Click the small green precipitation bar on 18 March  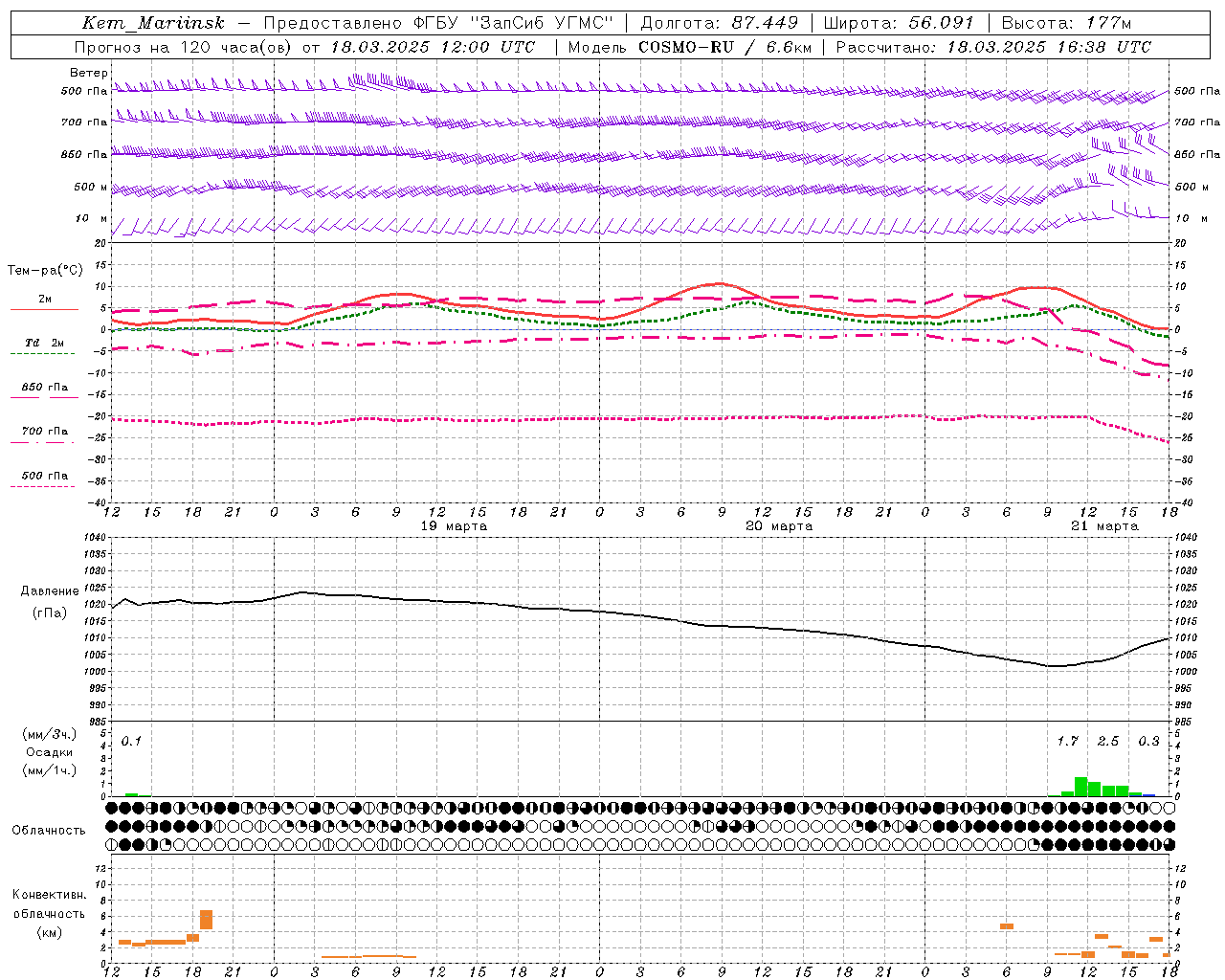(131, 794)
